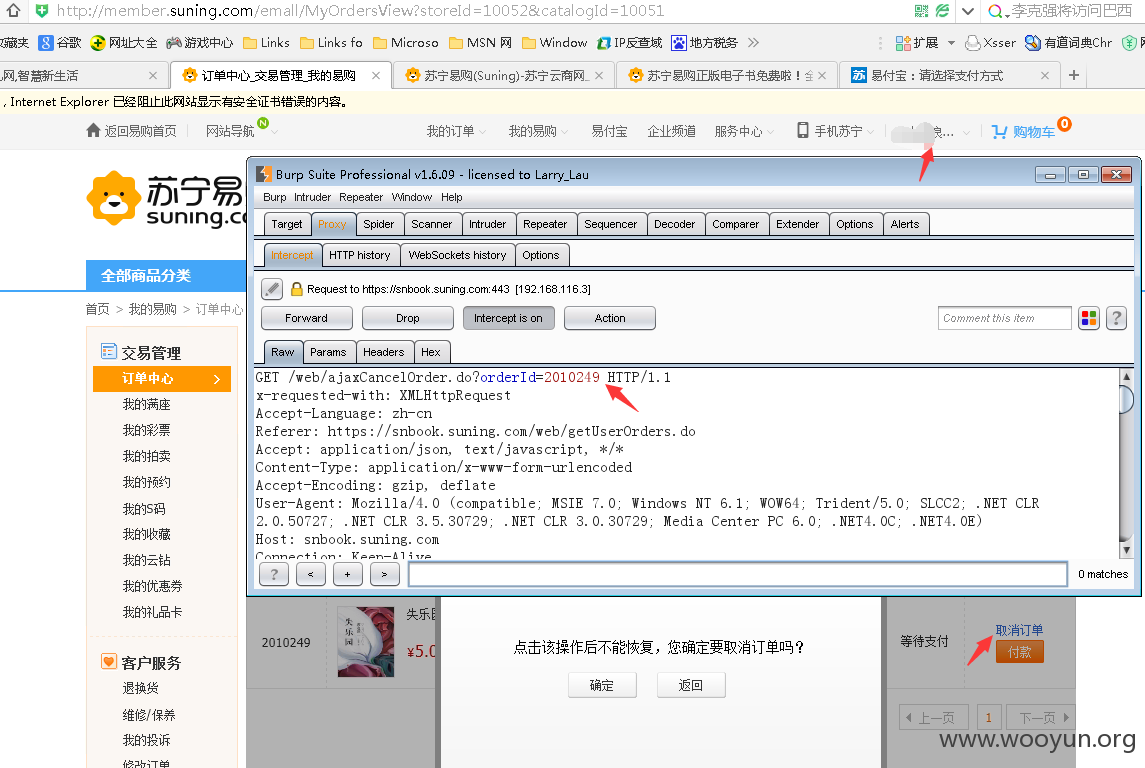Expand the 网站导航 dropdown
This screenshot has height=768, width=1145.
274,133
